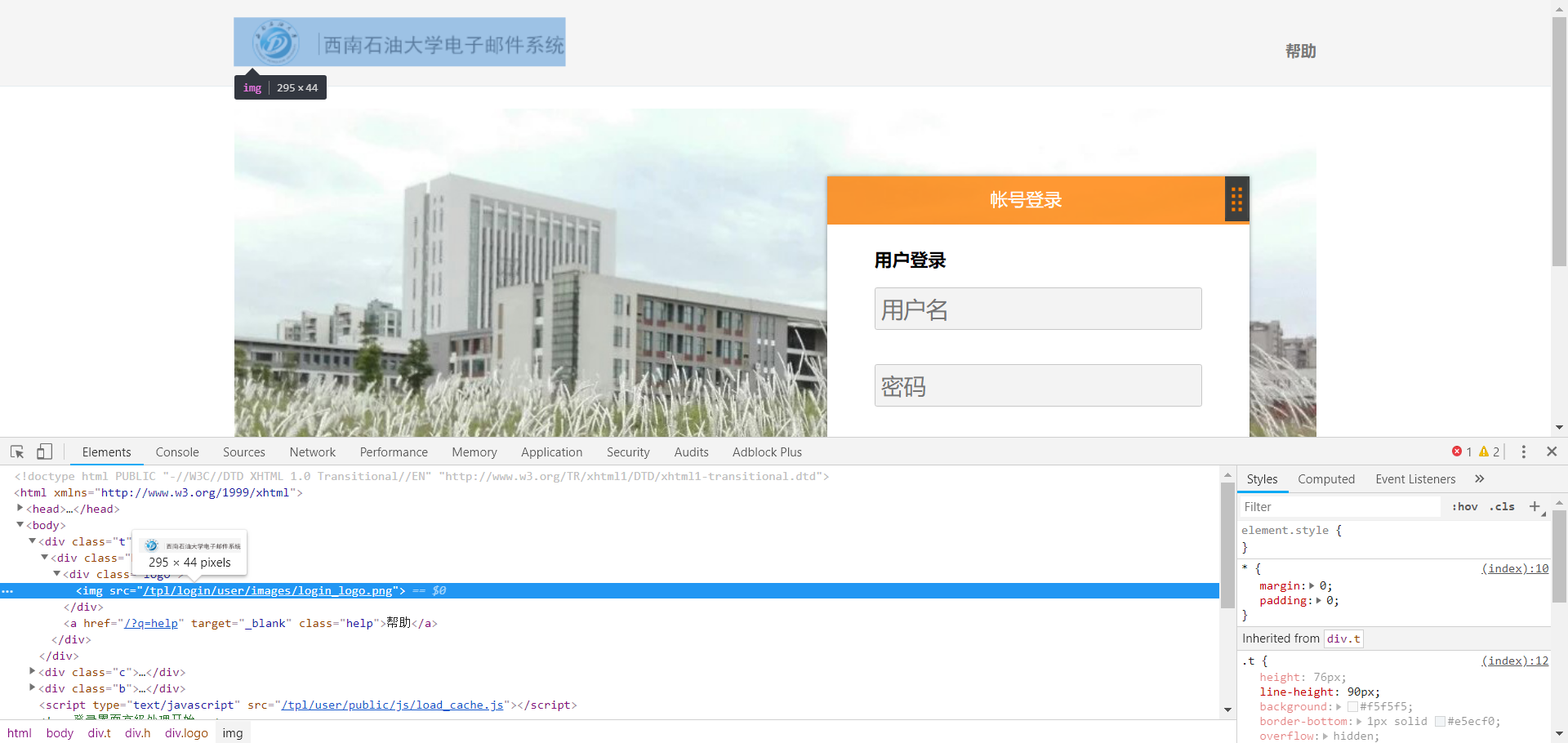The height and width of the screenshot is (743, 1568).
Task: Open the Adblock Plus tab
Action: (767, 452)
